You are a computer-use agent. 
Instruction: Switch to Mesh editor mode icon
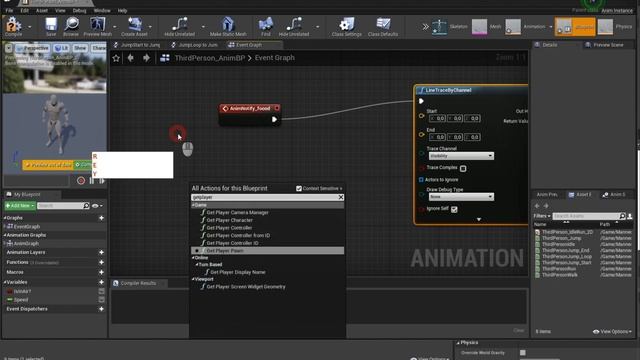(x=479, y=27)
